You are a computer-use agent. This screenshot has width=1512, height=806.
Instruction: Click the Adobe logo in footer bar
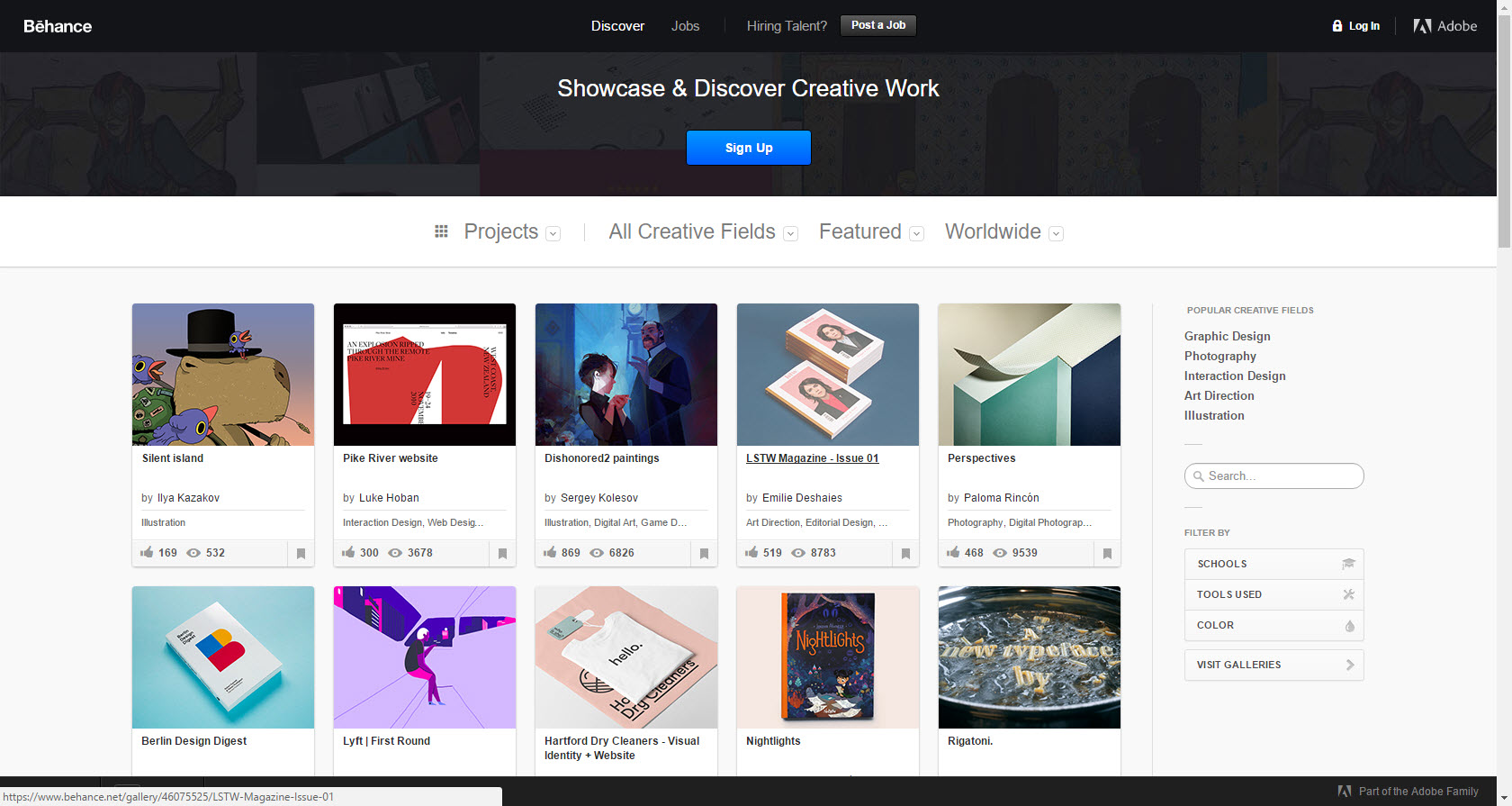[1345, 791]
